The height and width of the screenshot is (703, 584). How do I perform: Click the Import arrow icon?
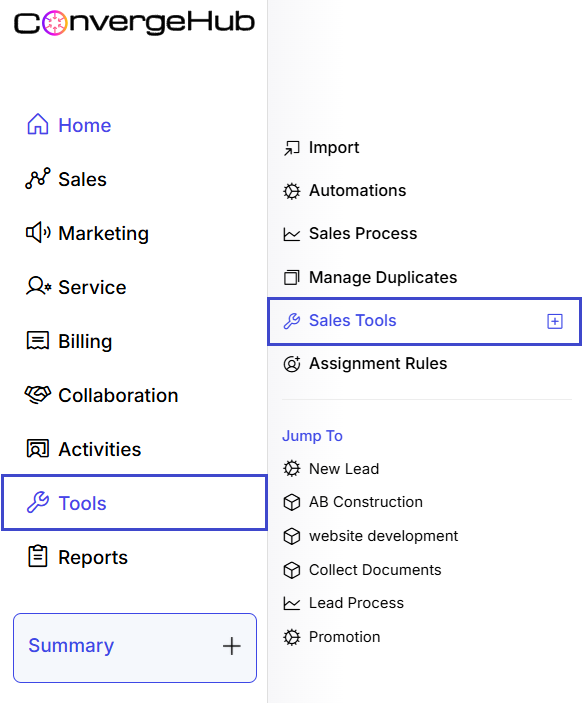(292, 148)
